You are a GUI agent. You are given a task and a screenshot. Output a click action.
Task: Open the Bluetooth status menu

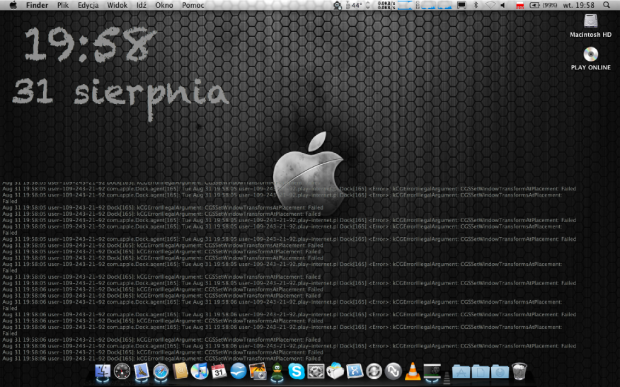click(476, 5)
